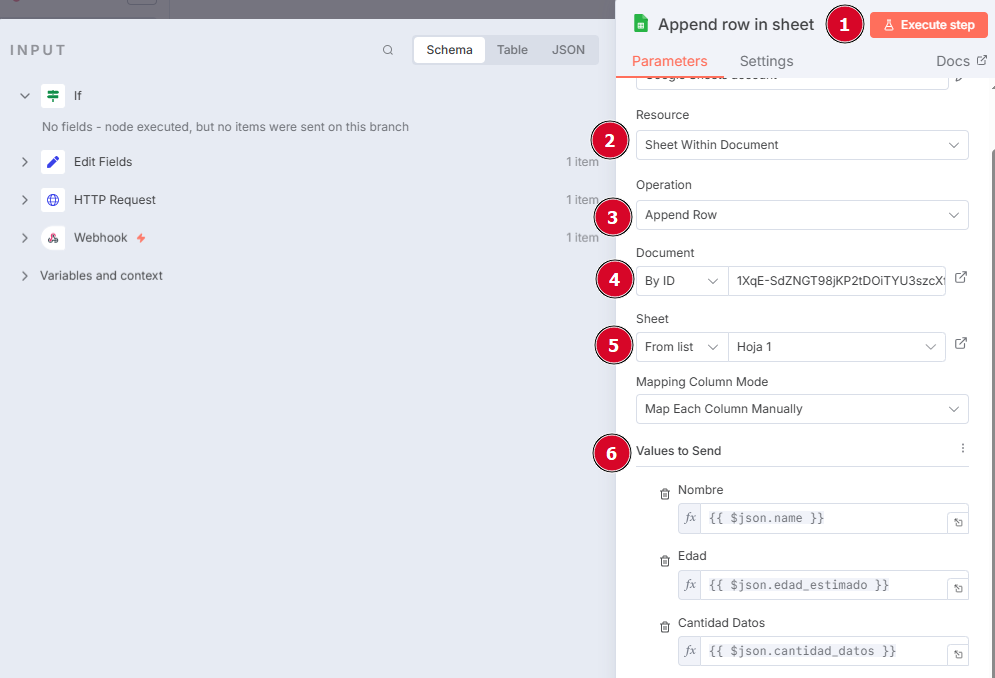Expand the Webhook node

25,238
